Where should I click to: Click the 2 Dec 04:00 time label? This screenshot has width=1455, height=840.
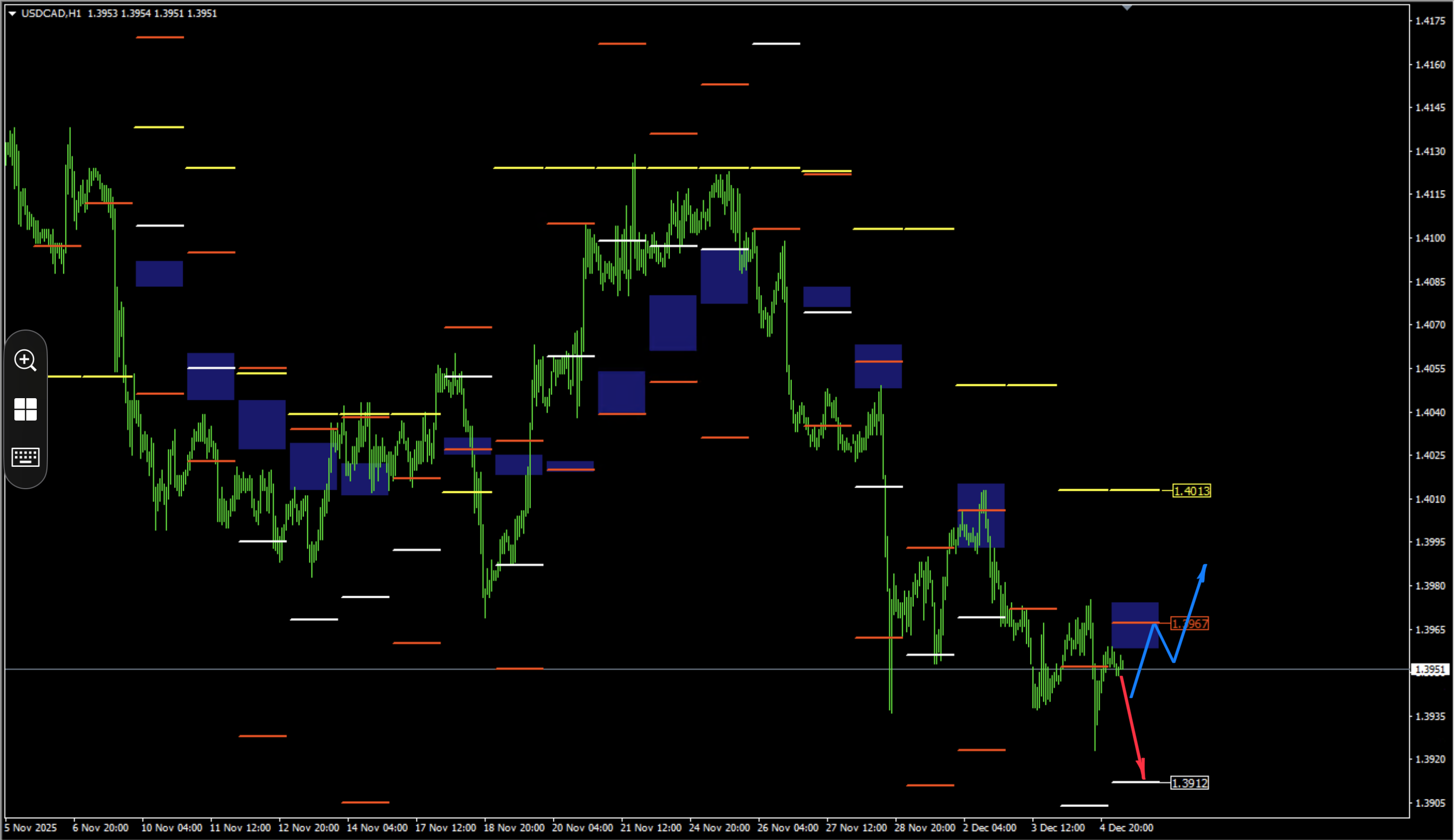click(989, 827)
